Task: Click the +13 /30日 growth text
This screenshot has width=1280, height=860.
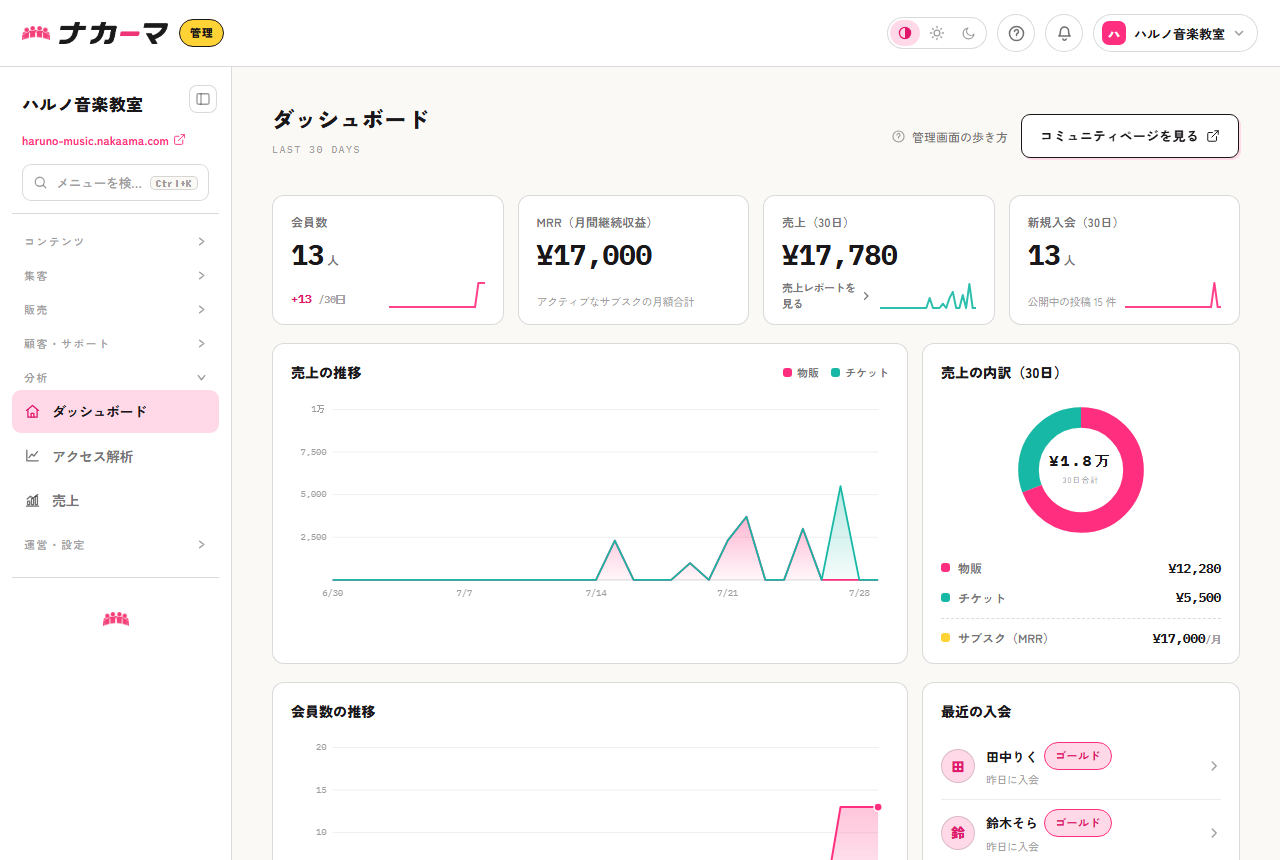Action: [x=318, y=299]
